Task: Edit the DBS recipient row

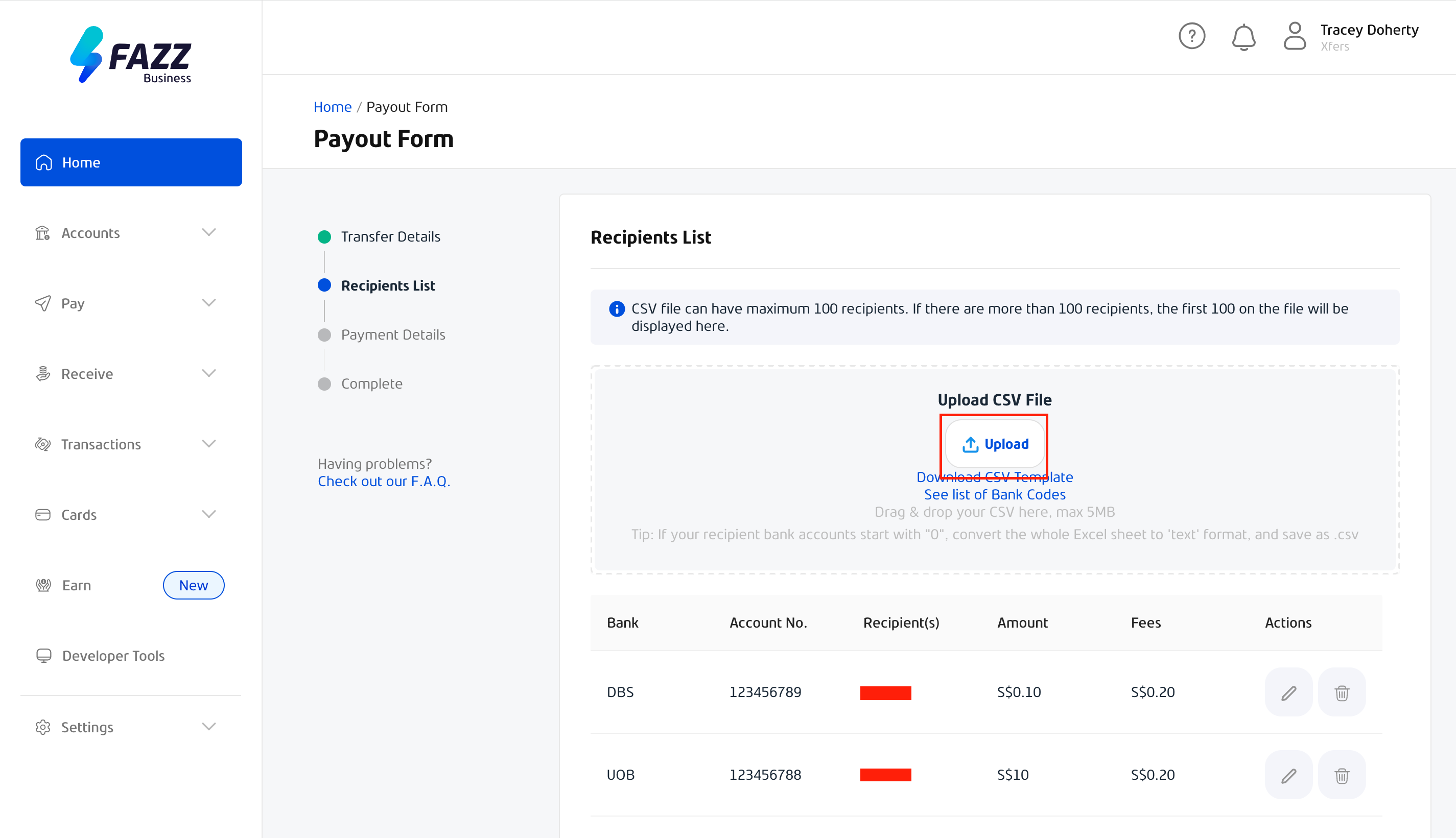Action: (x=1288, y=692)
